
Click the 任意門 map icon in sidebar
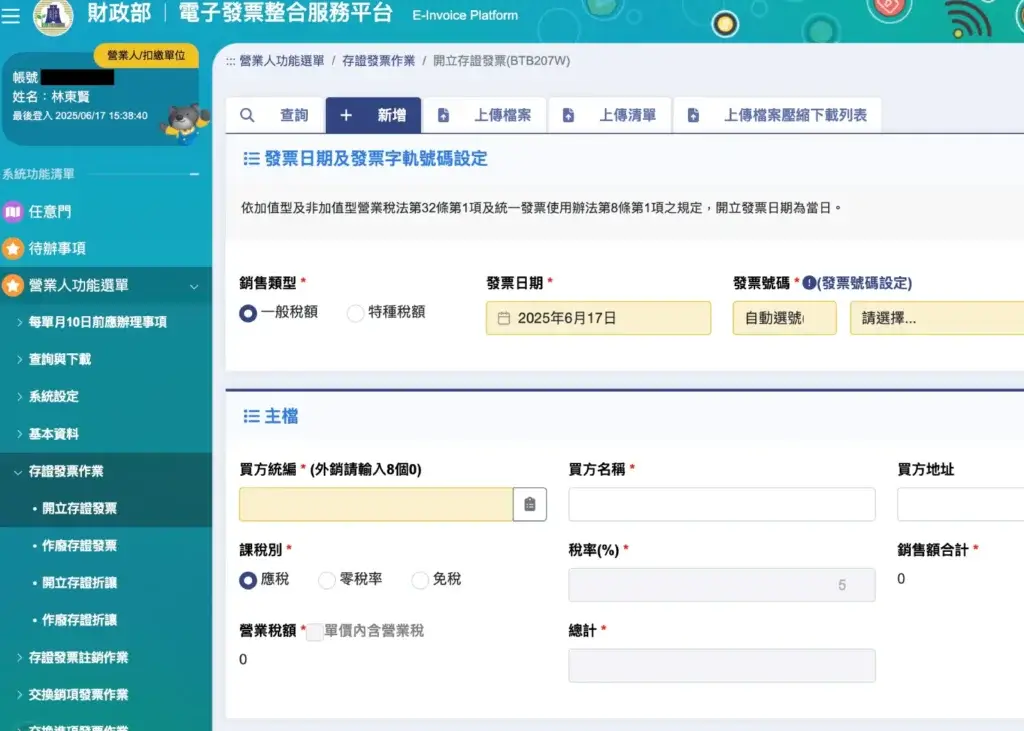point(13,211)
